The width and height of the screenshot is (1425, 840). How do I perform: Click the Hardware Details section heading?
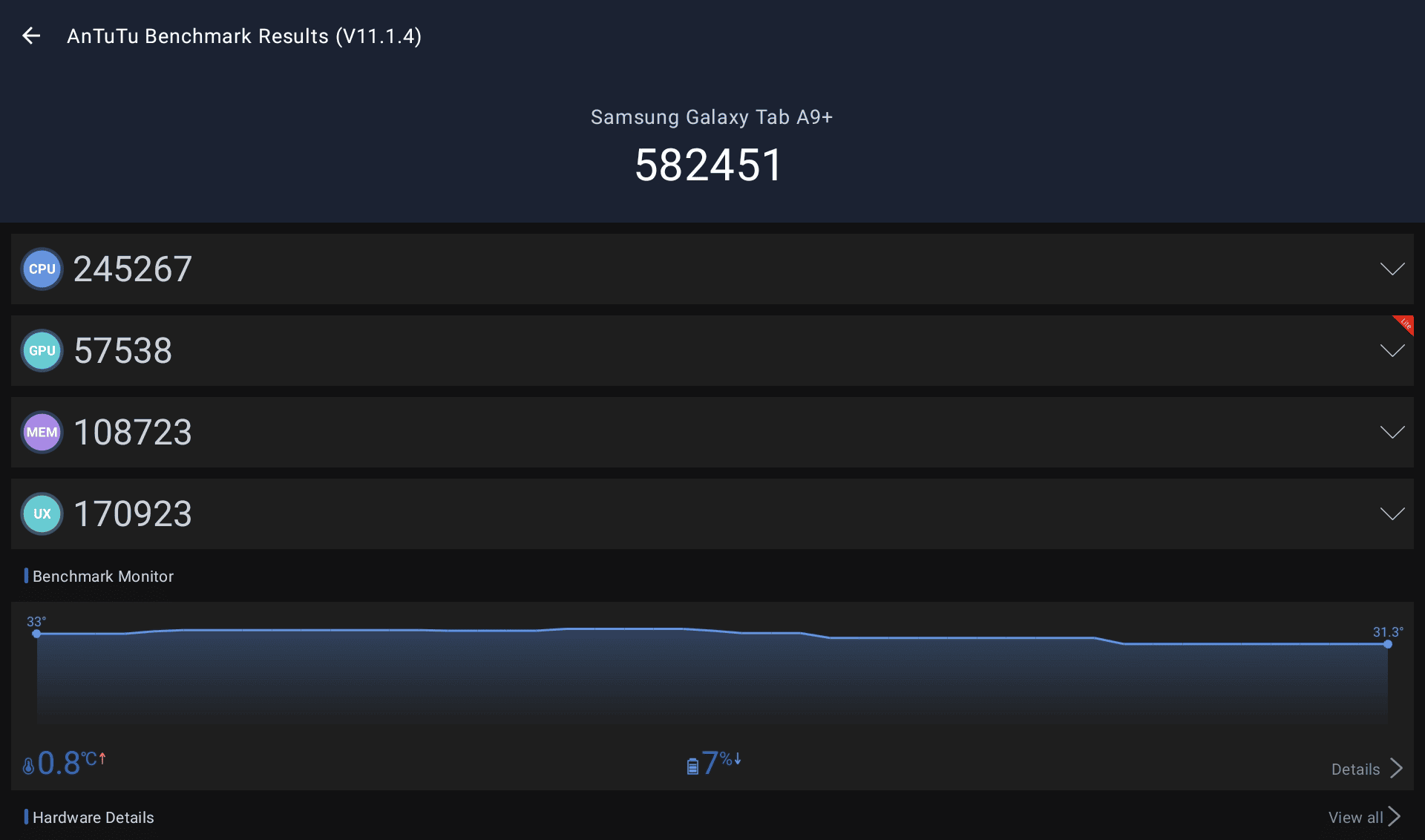[94, 817]
